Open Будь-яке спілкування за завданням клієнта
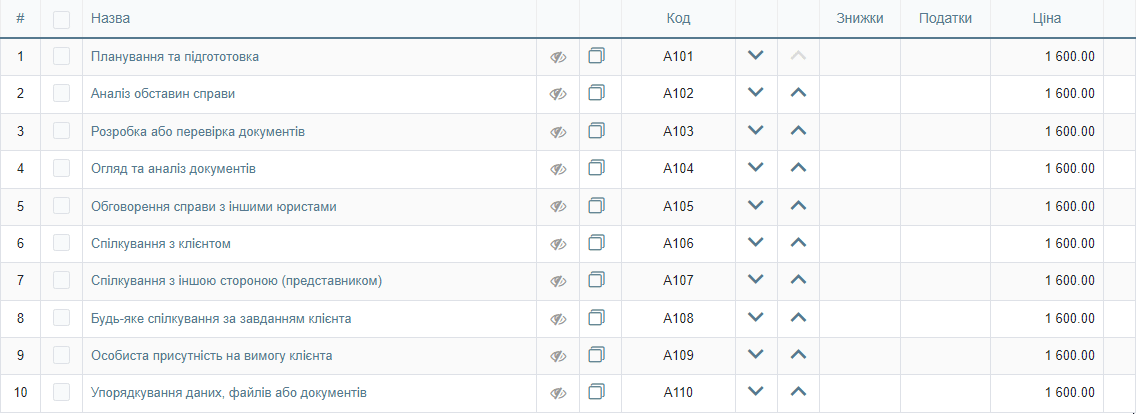The height and width of the screenshot is (414, 1136). click(222, 318)
